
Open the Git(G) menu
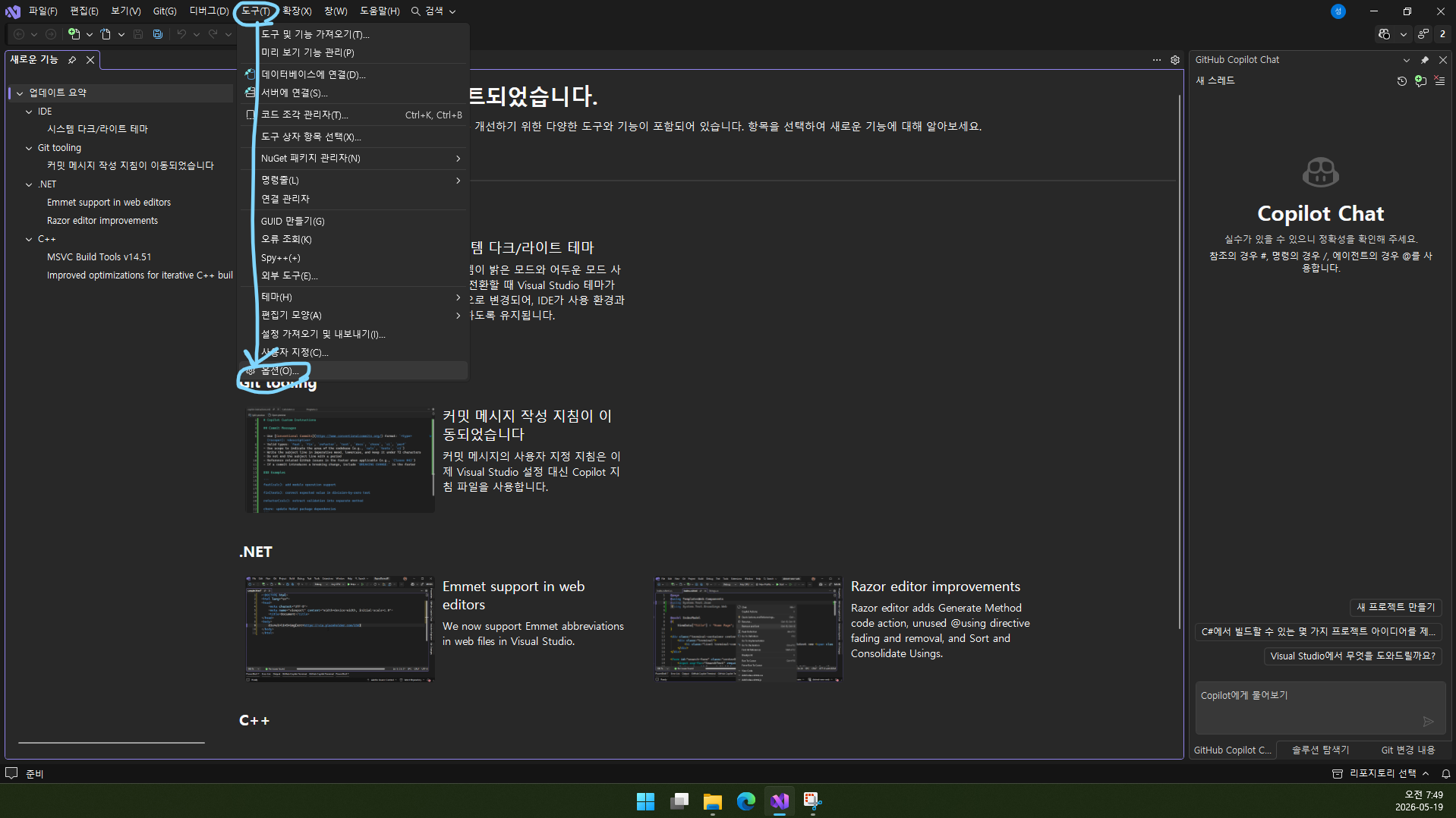[165, 11]
